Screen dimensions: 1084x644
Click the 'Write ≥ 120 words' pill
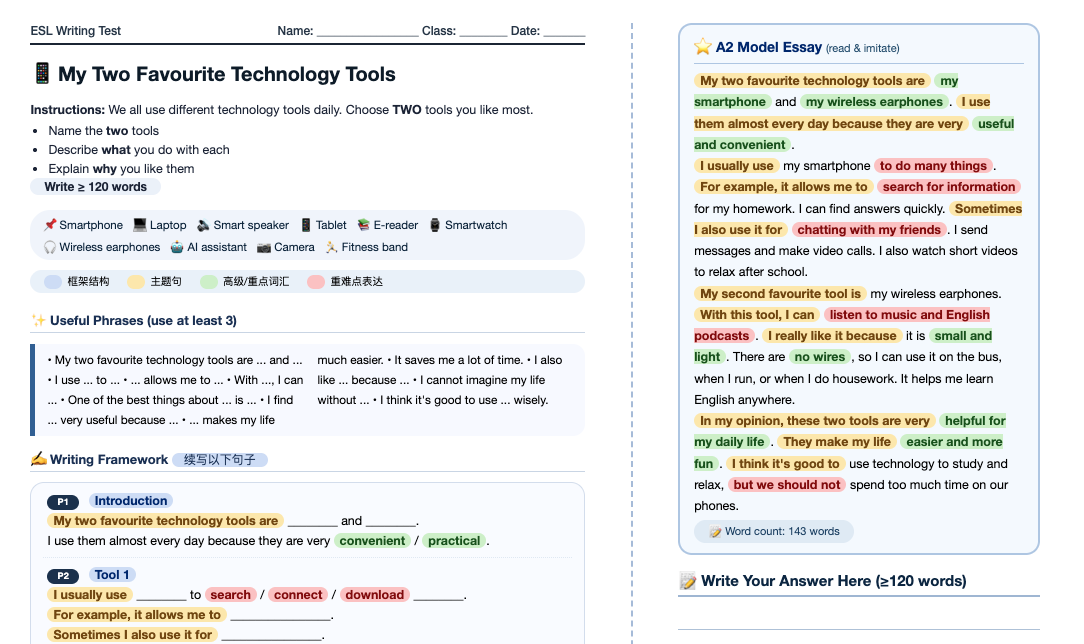95,187
